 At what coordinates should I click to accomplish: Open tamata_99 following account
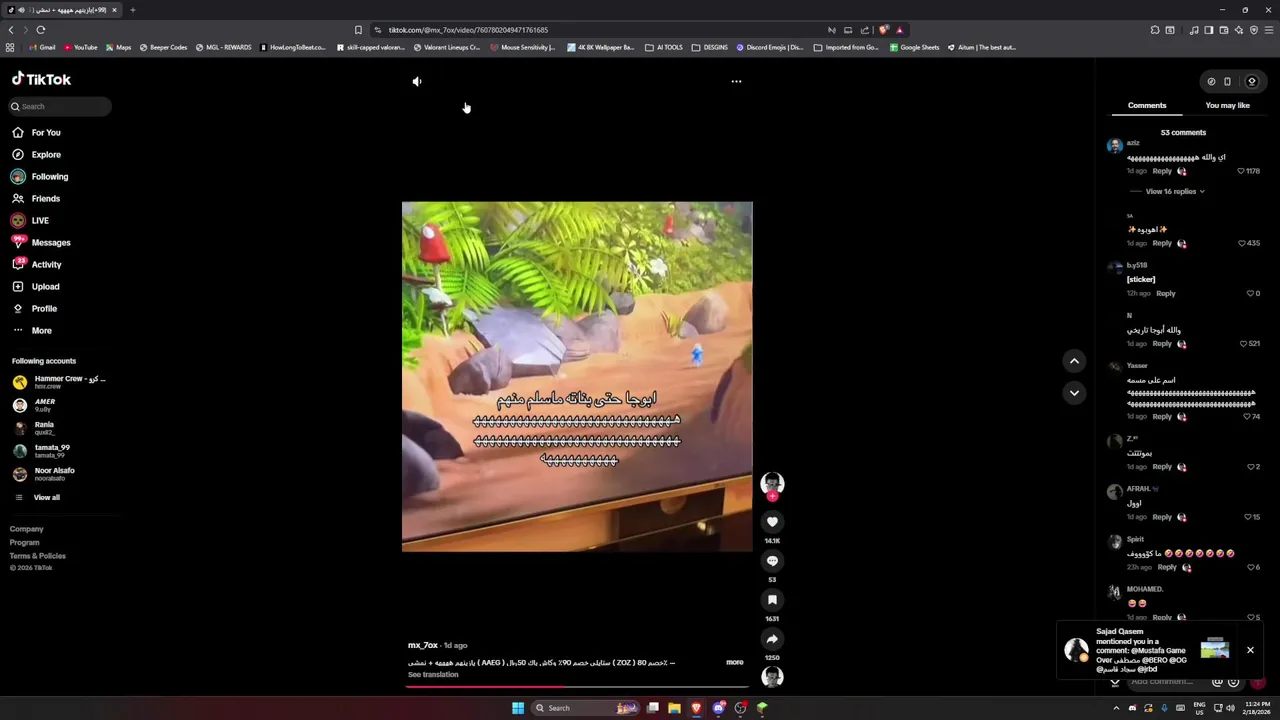coord(41,451)
